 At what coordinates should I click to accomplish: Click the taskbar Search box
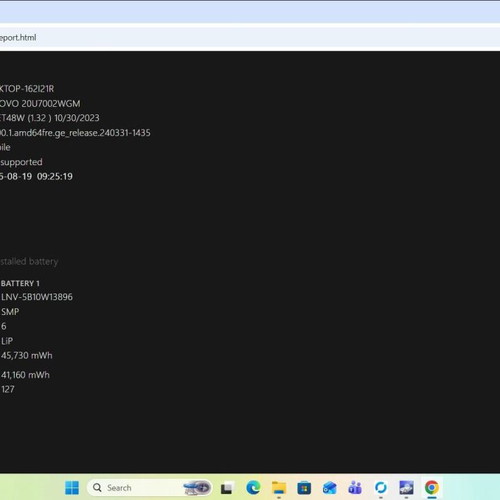(149, 488)
